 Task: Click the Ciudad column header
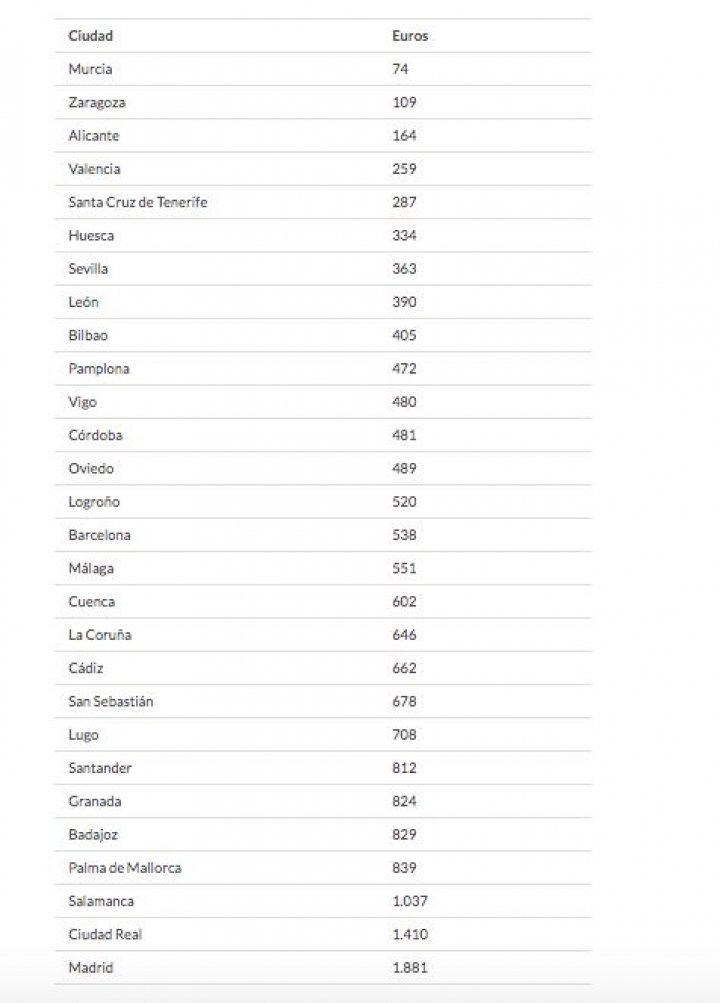91,36
